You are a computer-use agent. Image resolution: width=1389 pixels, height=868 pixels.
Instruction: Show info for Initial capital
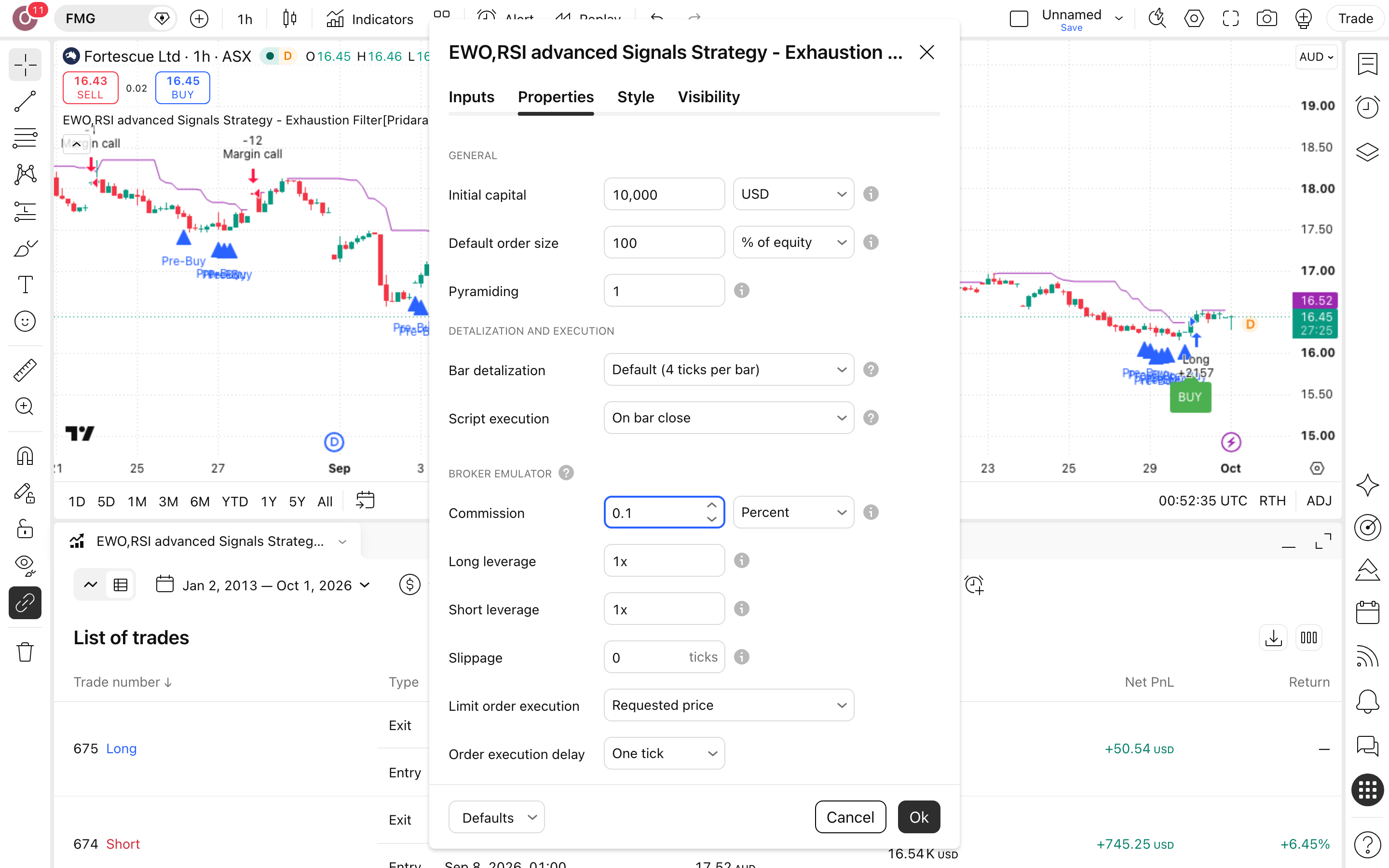[871, 194]
